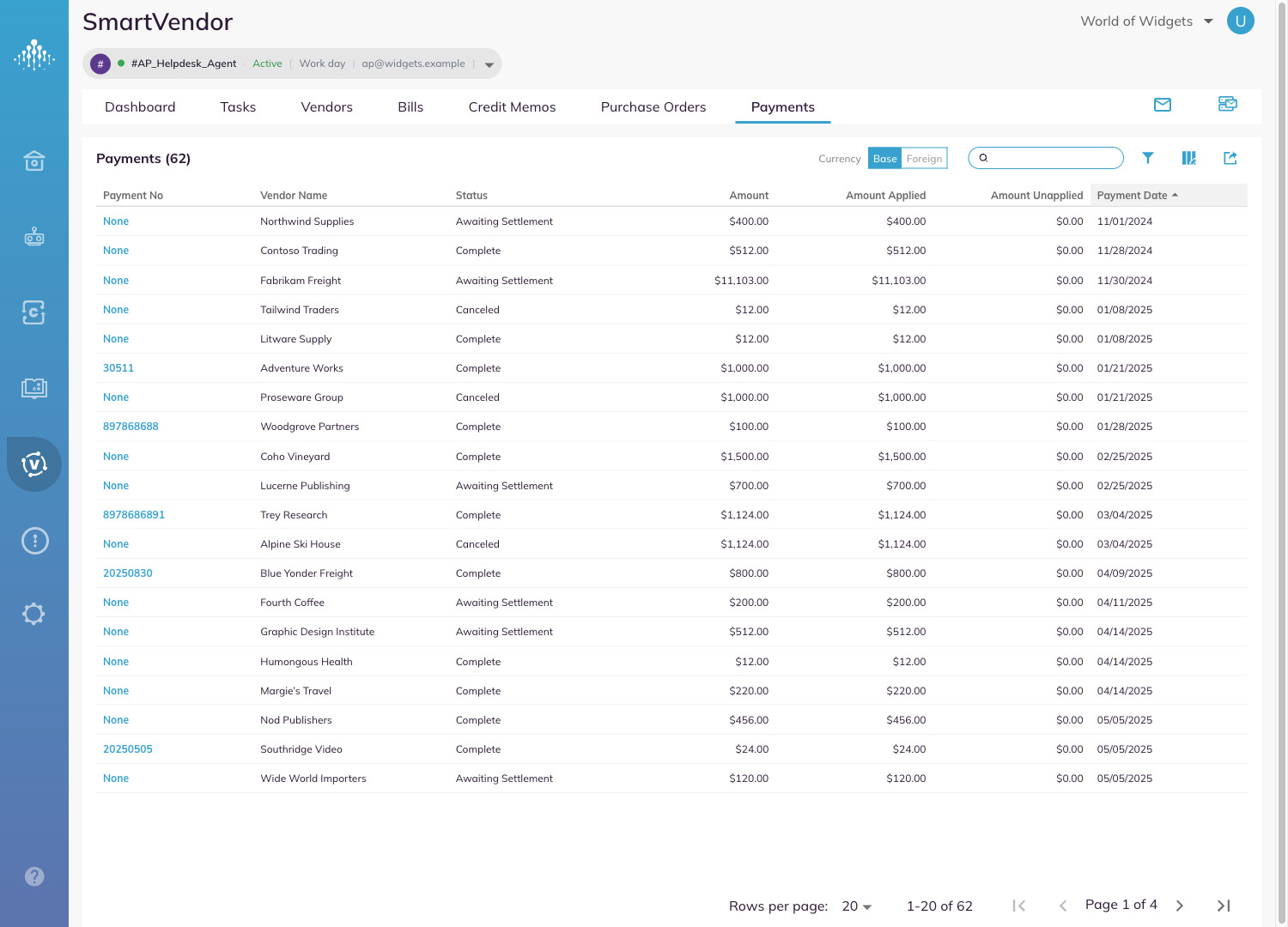The image size is (1288, 927).
Task: Jump to the last page arrow
Action: 1224,906
